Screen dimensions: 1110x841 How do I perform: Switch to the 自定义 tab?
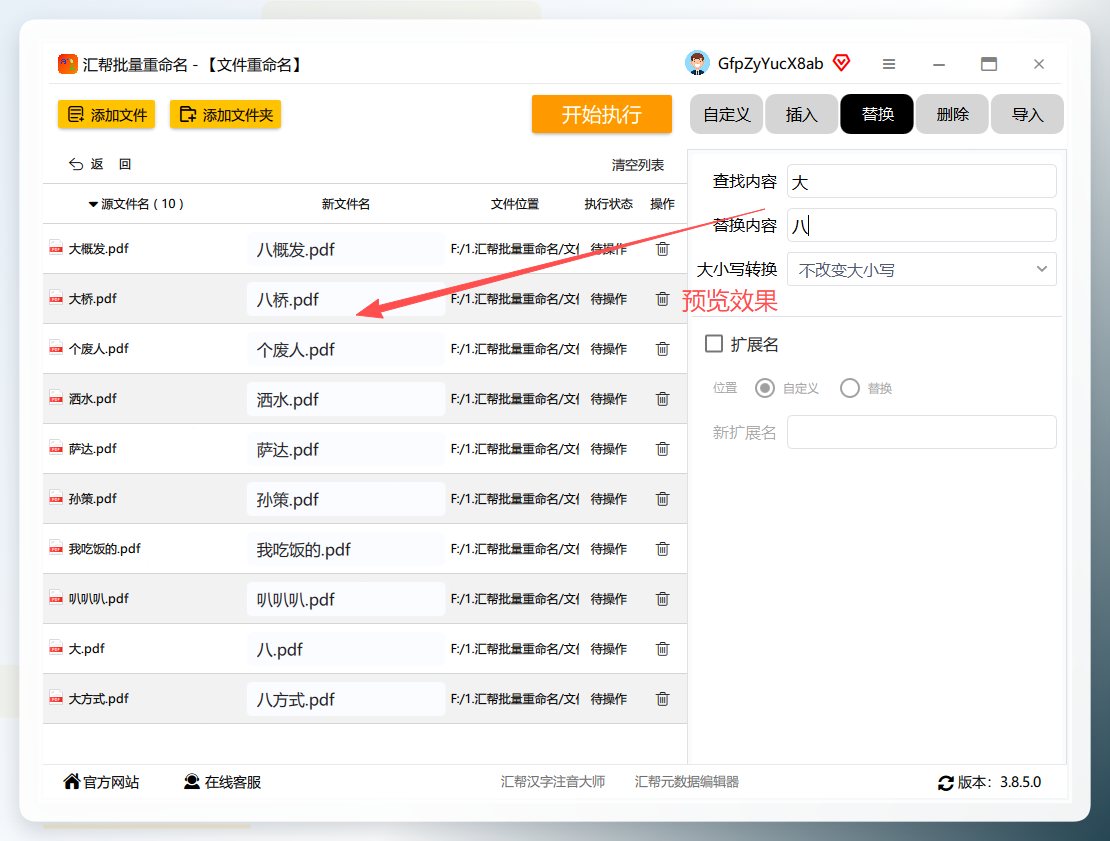click(726, 114)
